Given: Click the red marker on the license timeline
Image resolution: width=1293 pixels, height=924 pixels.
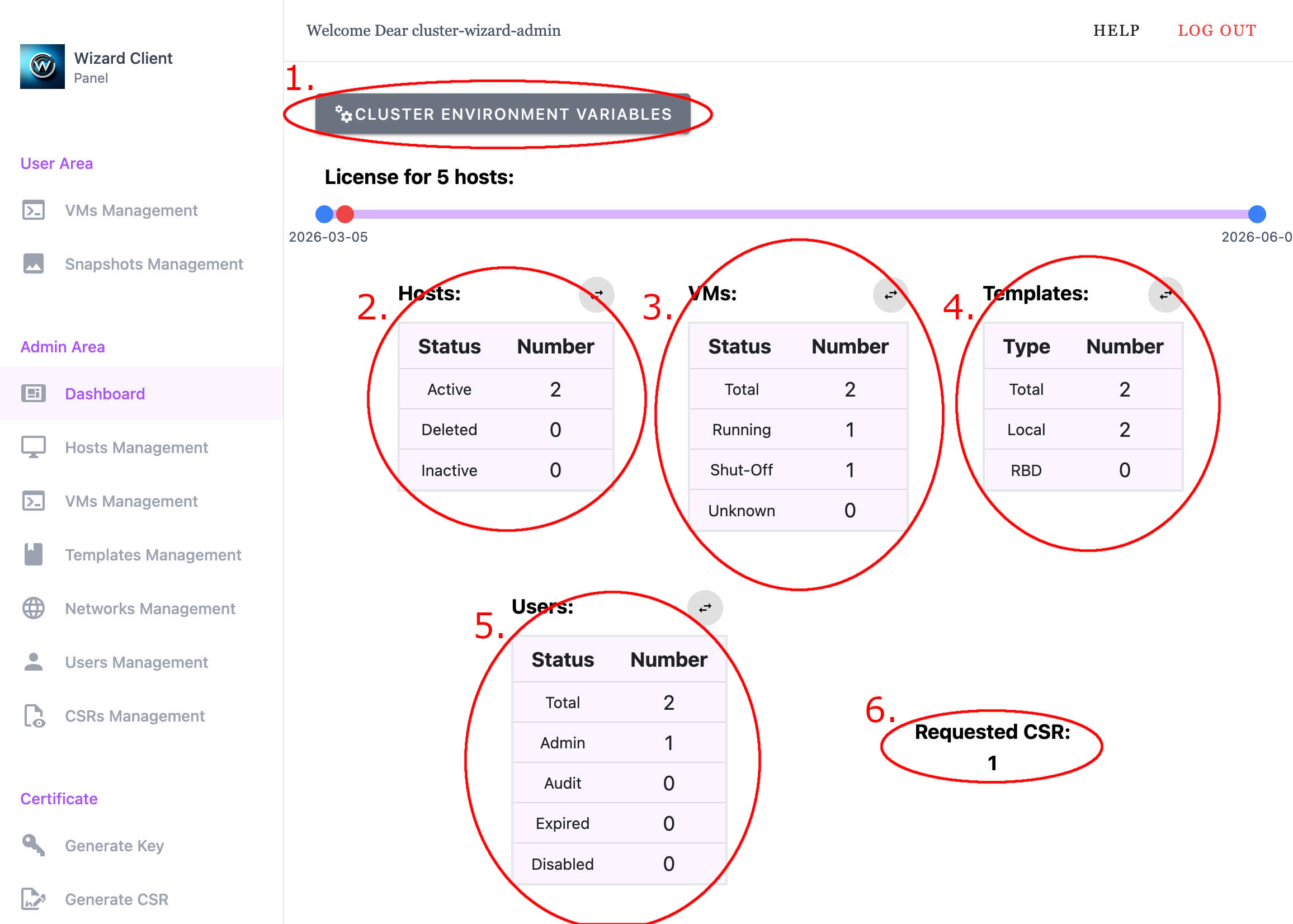Looking at the screenshot, I should [345, 215].
